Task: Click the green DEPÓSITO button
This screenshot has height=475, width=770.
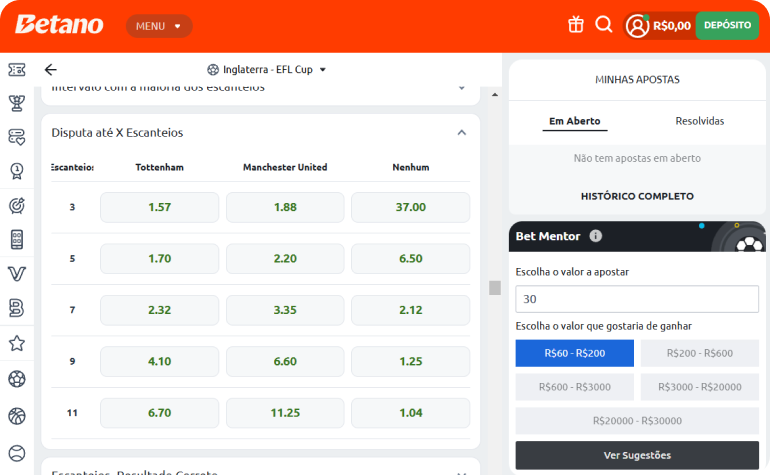Action: 727,25
